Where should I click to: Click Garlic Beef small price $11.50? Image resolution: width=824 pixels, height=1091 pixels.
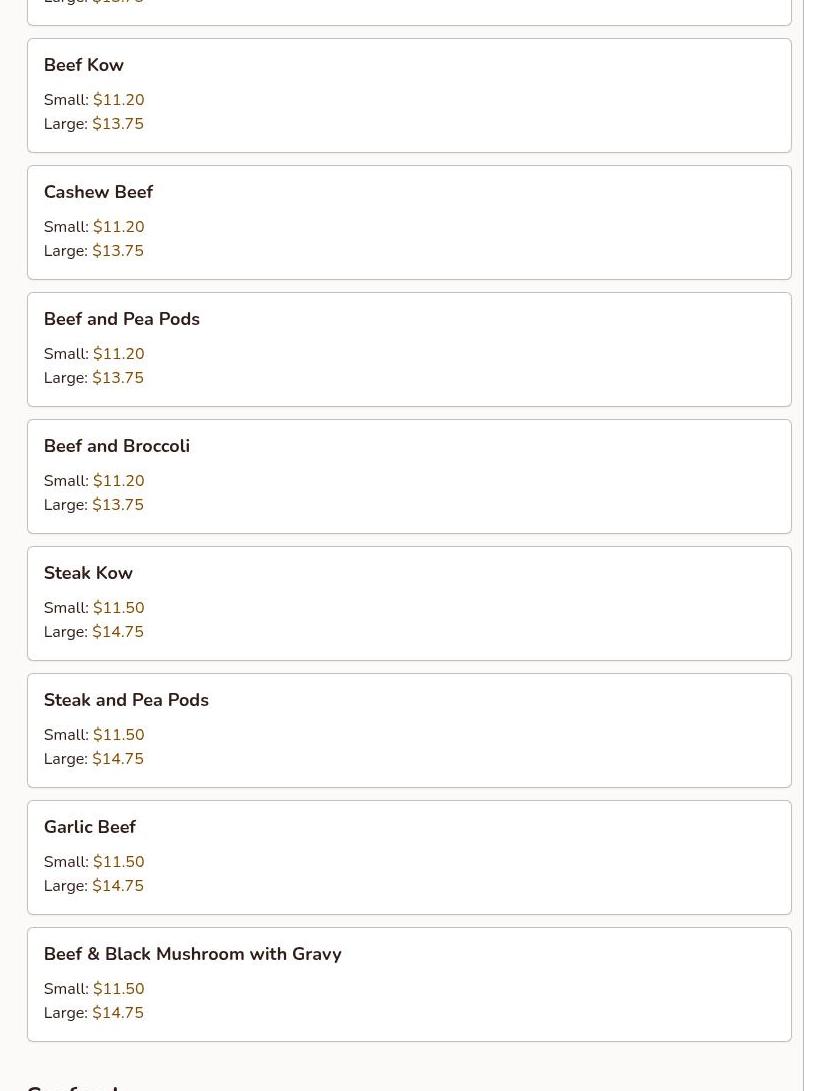coord(118,862)
